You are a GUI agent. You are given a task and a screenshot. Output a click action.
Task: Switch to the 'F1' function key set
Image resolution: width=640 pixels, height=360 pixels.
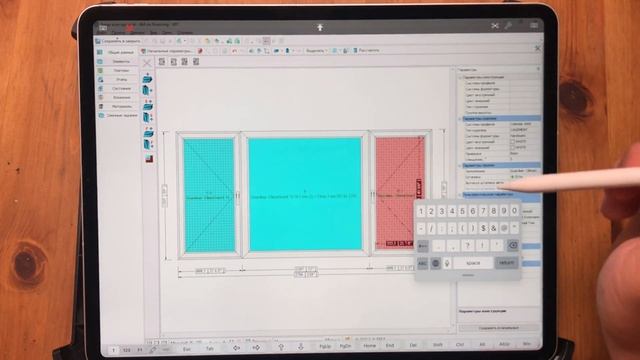coord(140,350)
